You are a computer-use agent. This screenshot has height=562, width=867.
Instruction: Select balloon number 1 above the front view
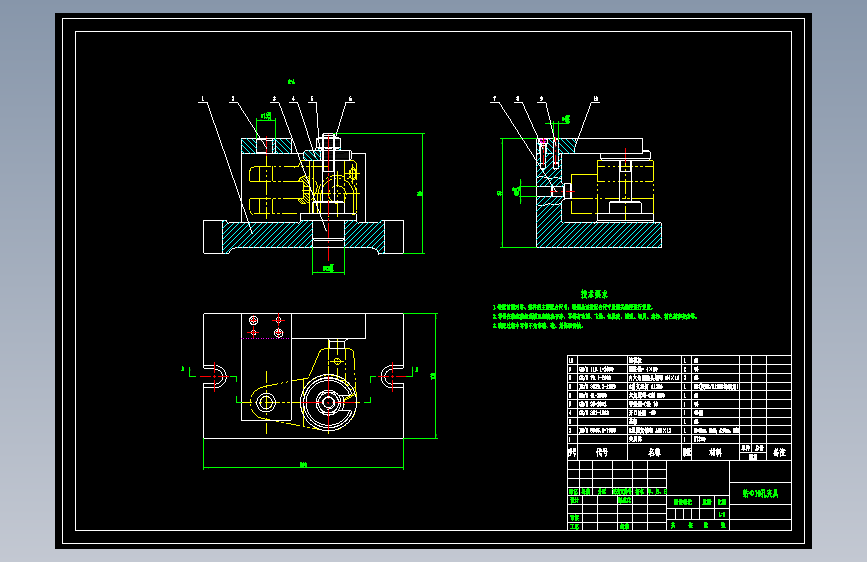[x=203, y=99]
